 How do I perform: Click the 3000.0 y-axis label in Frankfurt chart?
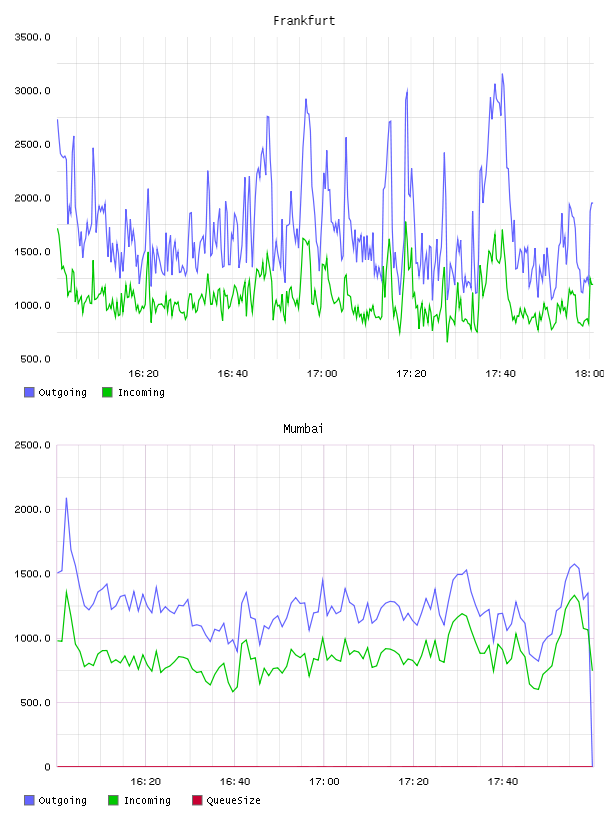click(x=32, y=91)
